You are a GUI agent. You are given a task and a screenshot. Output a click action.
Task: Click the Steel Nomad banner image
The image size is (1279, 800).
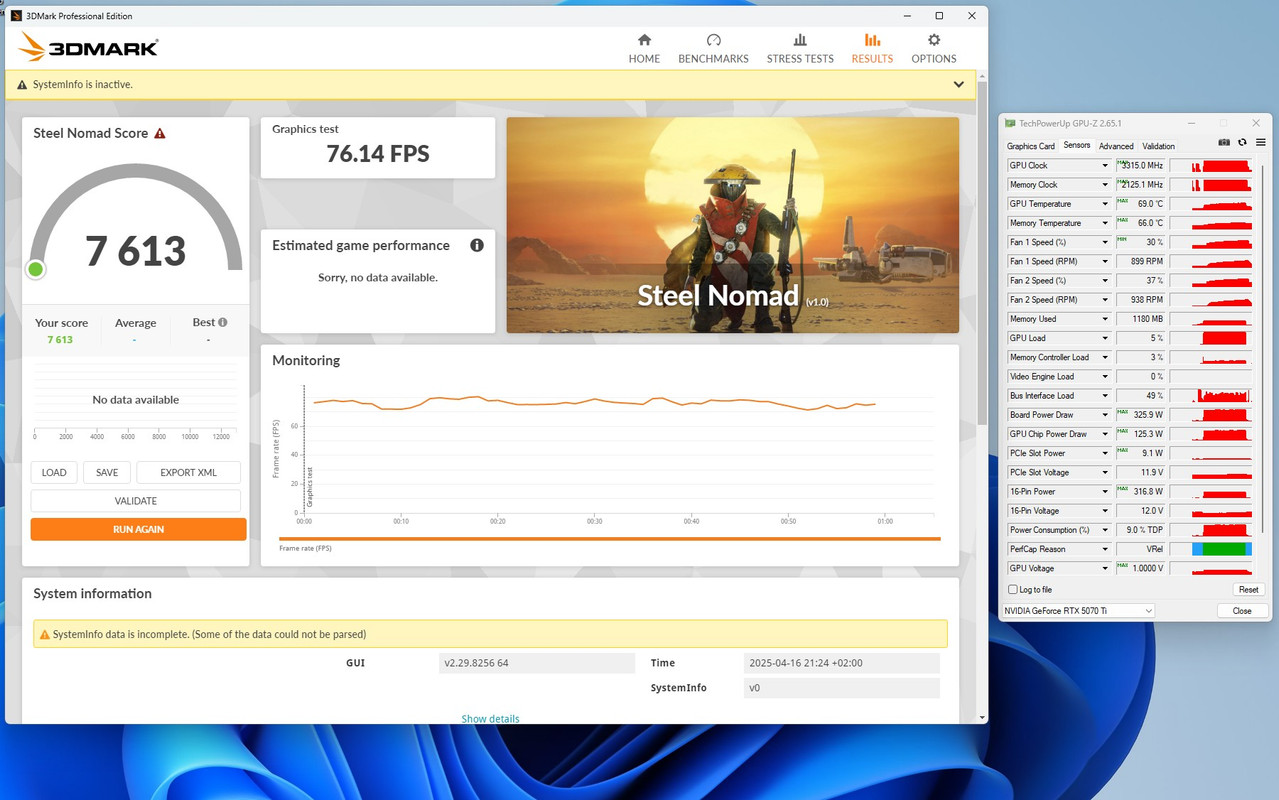coord(732,225)
